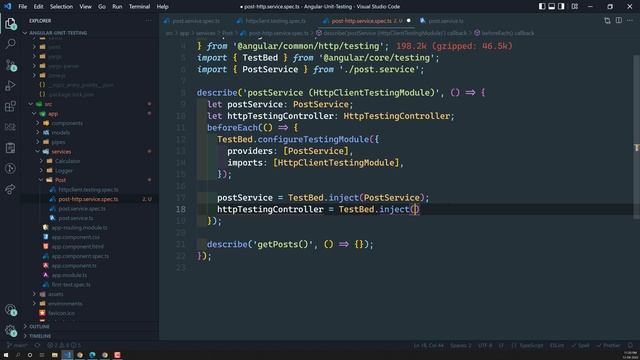Click taskbar search icon
The width and height of the screenshot is (640, 360).
coord(18,355)
